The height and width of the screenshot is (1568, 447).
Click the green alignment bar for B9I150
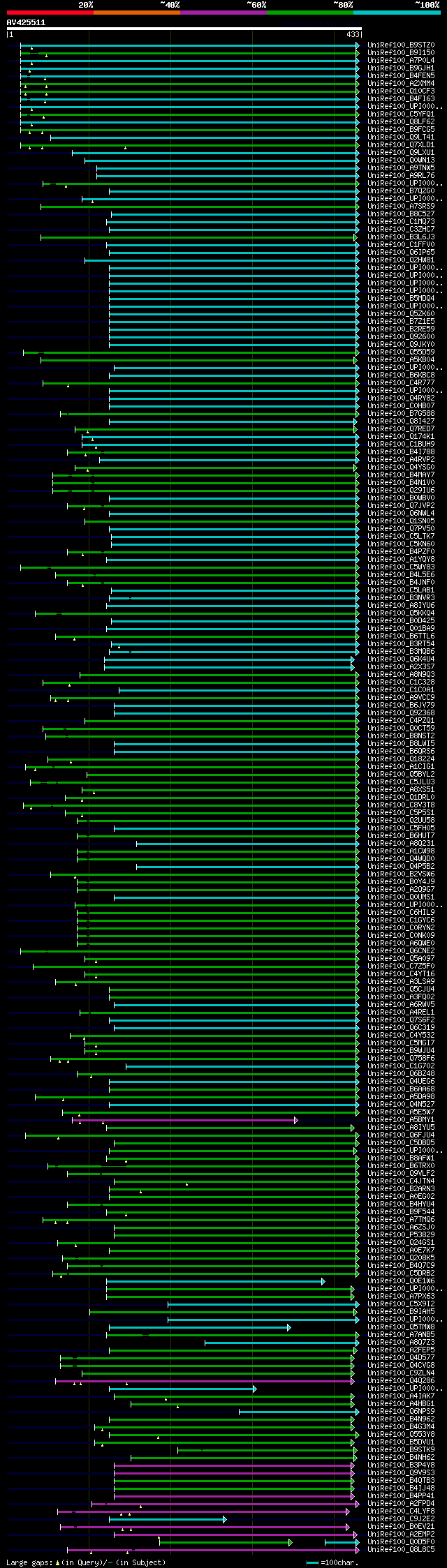coord(189,53)
